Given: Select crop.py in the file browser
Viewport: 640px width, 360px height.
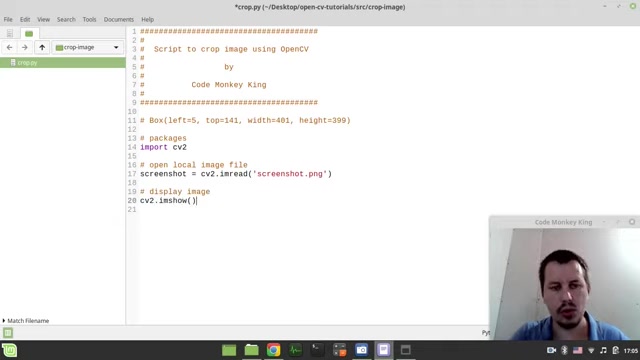Looking at the screenshot, I should tap(63, 62).
